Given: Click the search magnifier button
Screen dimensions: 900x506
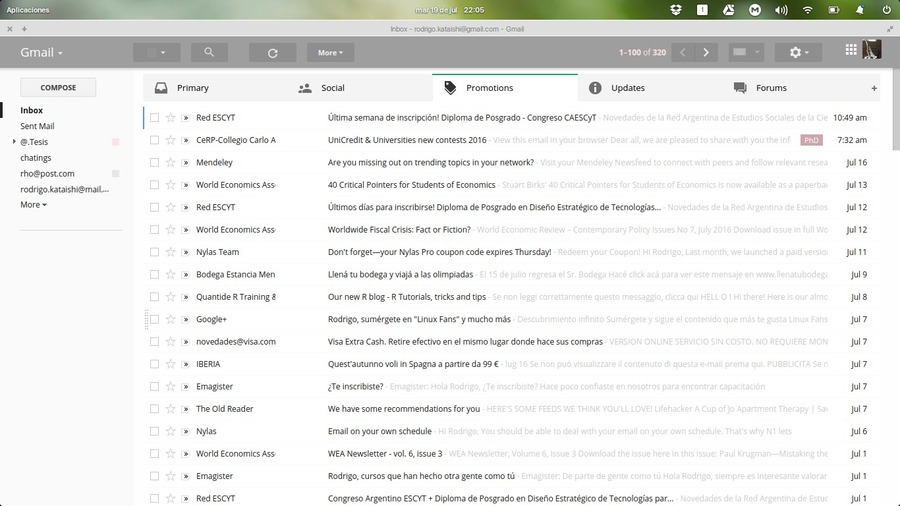Looking at the screenshot, I should (210, 52).
